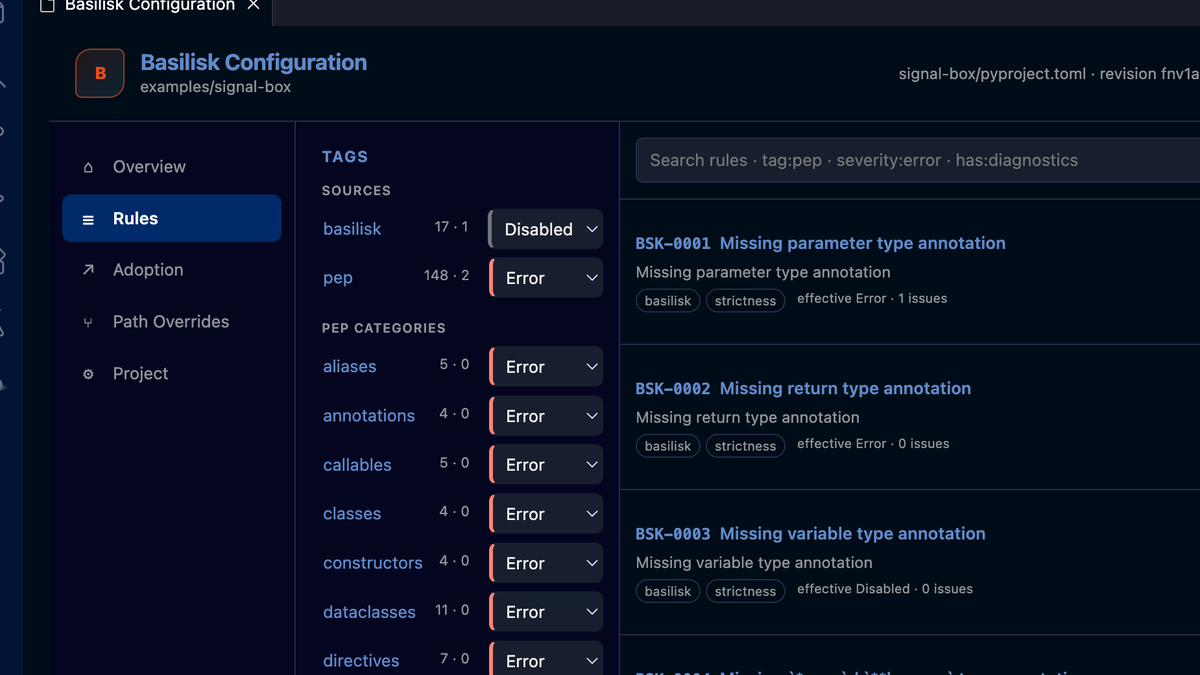Click the "signal-box/pyproject.toml" revision text

pos(1049,74)
